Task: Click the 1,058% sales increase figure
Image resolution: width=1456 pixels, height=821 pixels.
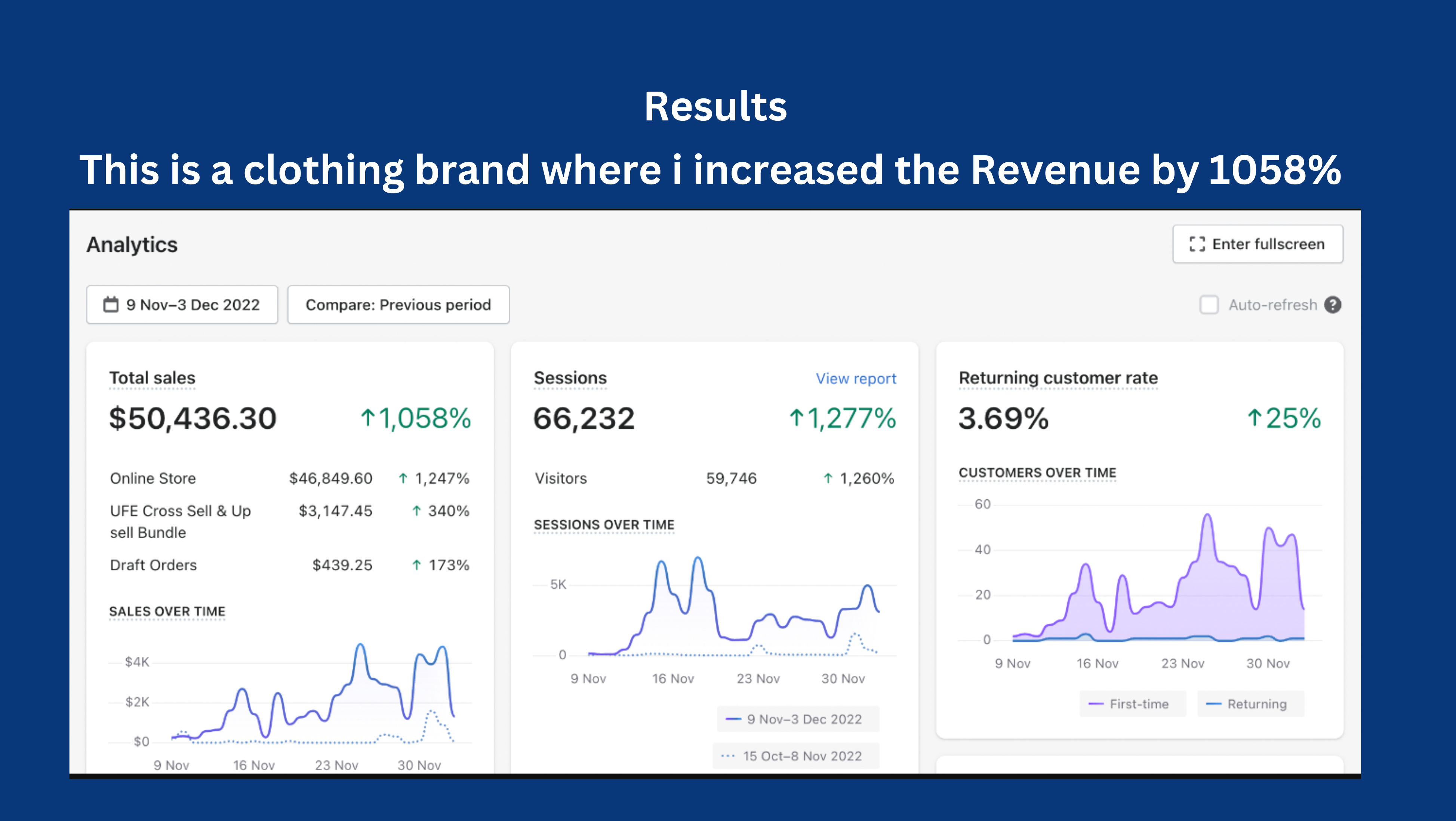Action: (415, 419)
